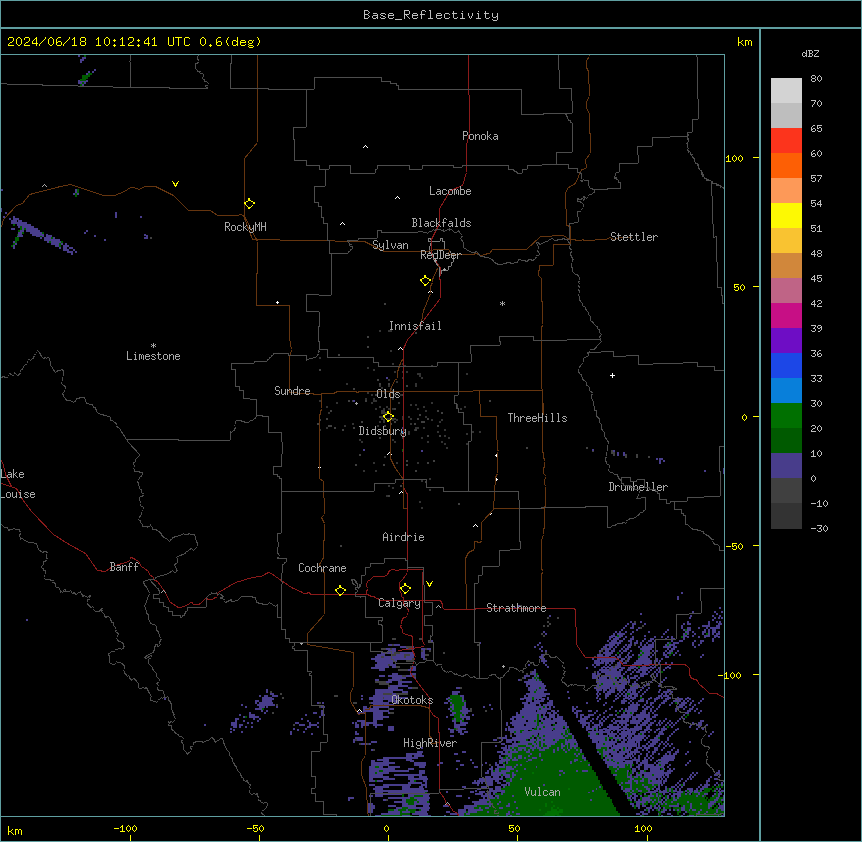Click the Calgary city label
862x842 pixels.
(x=399, y=603)
